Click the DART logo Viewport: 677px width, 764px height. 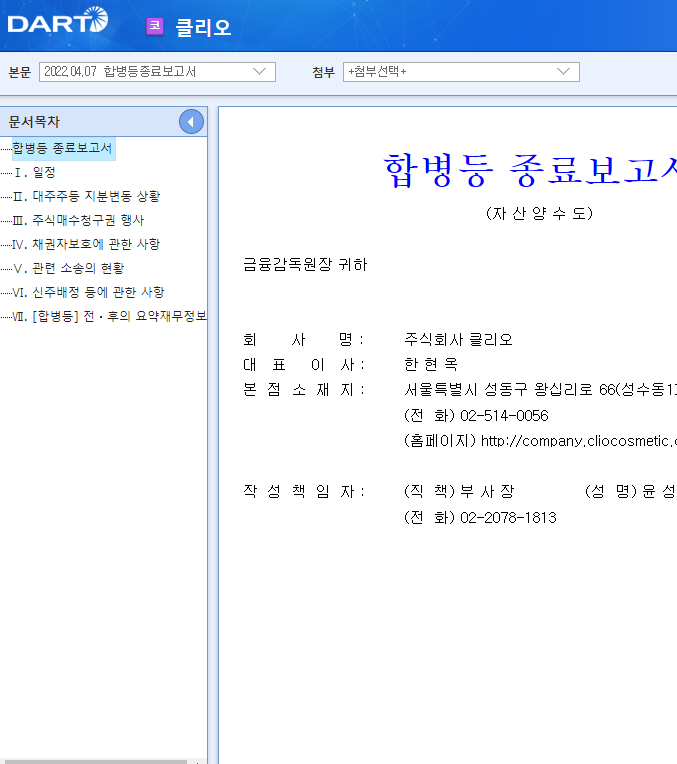coord(58,20)
